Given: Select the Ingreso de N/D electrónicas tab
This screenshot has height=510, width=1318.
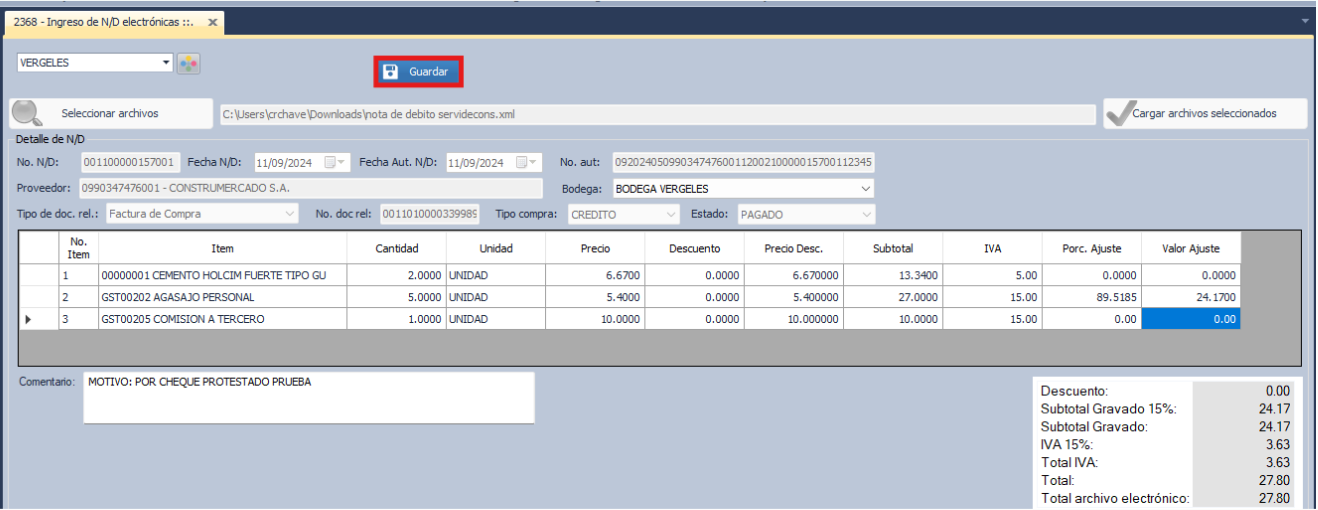Looking at the screenshot, I should coord(103,22).
